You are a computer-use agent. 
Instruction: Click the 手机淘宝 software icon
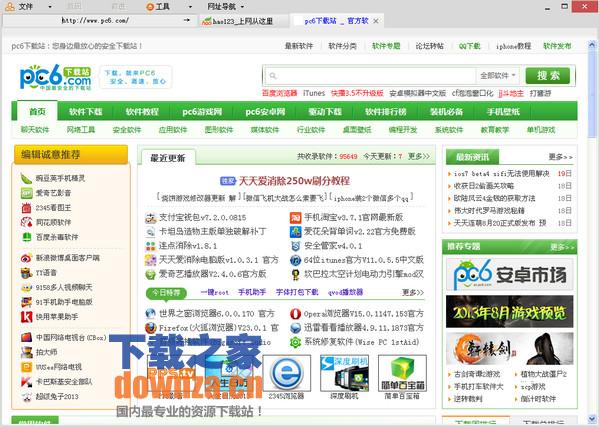(295, 218)
